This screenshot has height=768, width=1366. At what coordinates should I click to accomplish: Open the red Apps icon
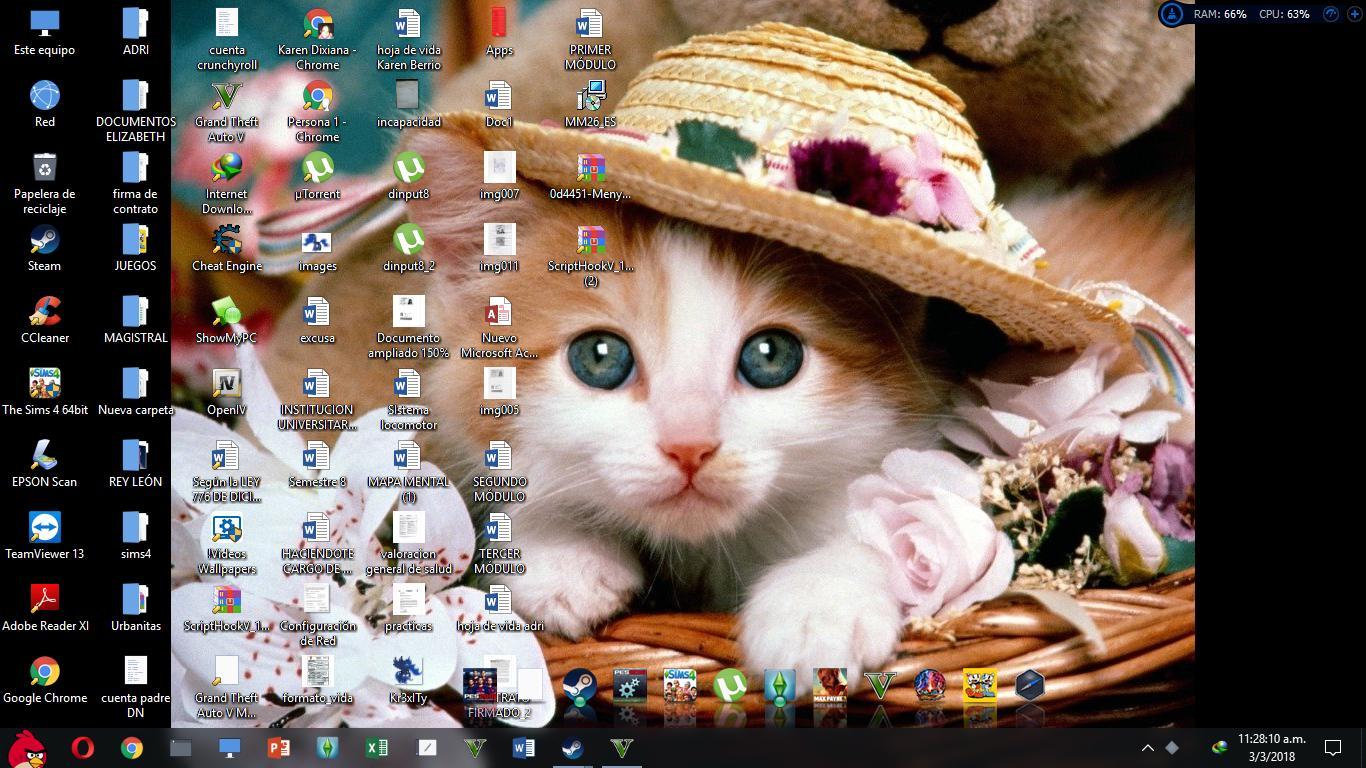tap(499, 31)
